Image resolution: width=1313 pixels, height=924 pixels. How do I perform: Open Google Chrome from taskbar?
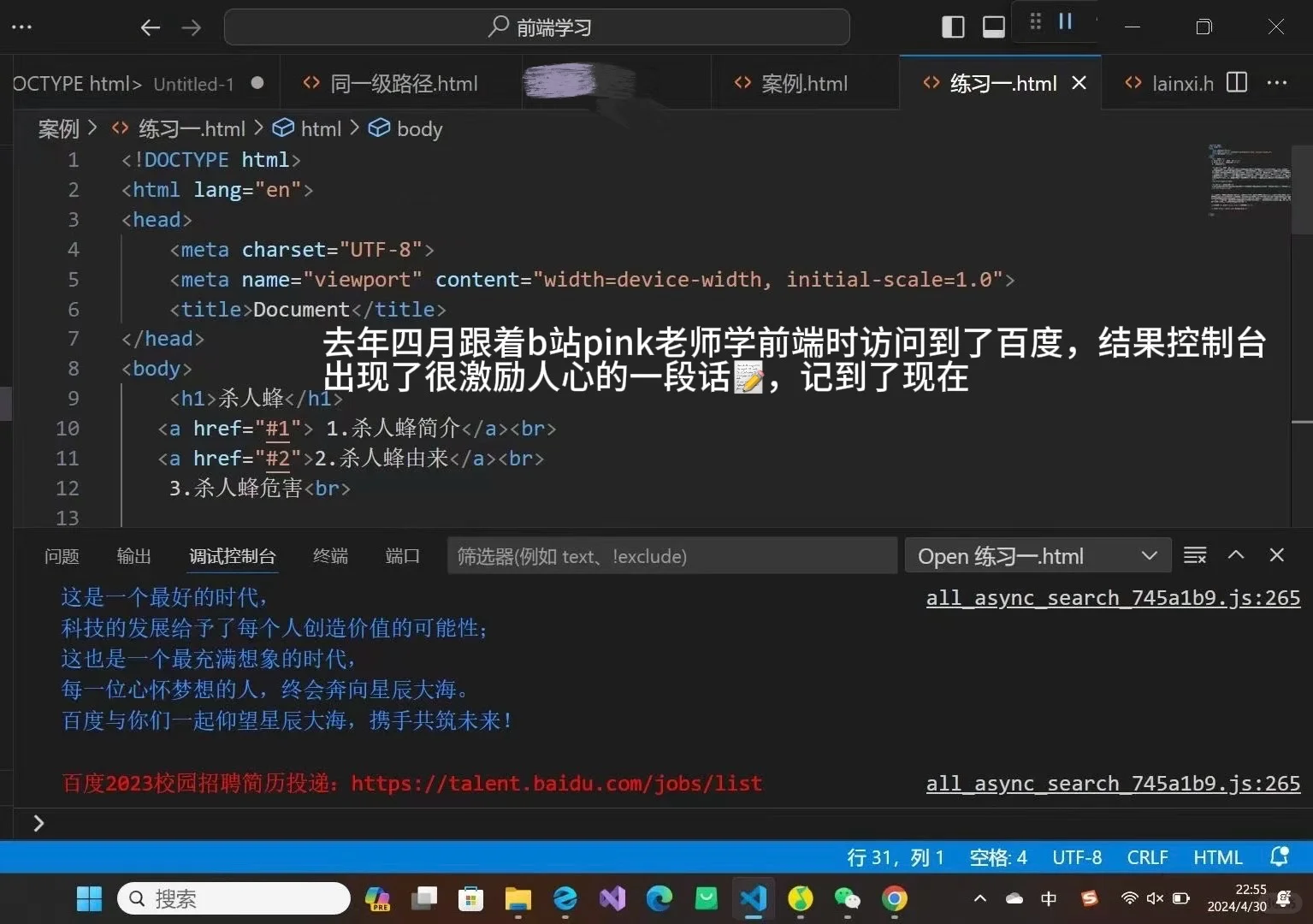(x=895, y=898)
